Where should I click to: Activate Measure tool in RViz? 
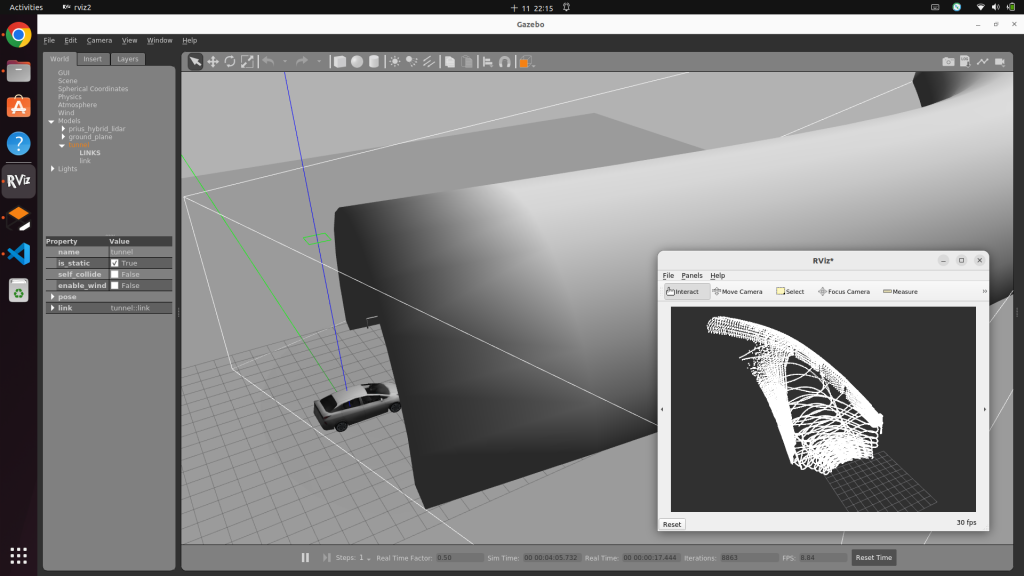click(x=900, y=291)
